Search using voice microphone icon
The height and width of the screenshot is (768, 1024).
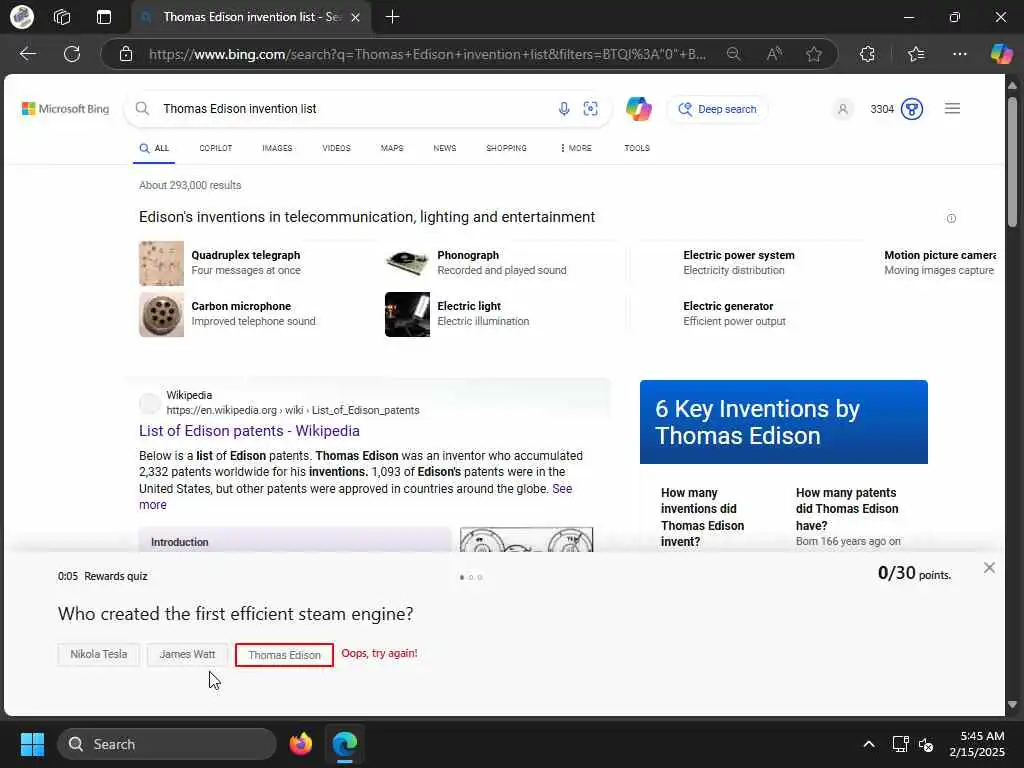click(564, 109)
